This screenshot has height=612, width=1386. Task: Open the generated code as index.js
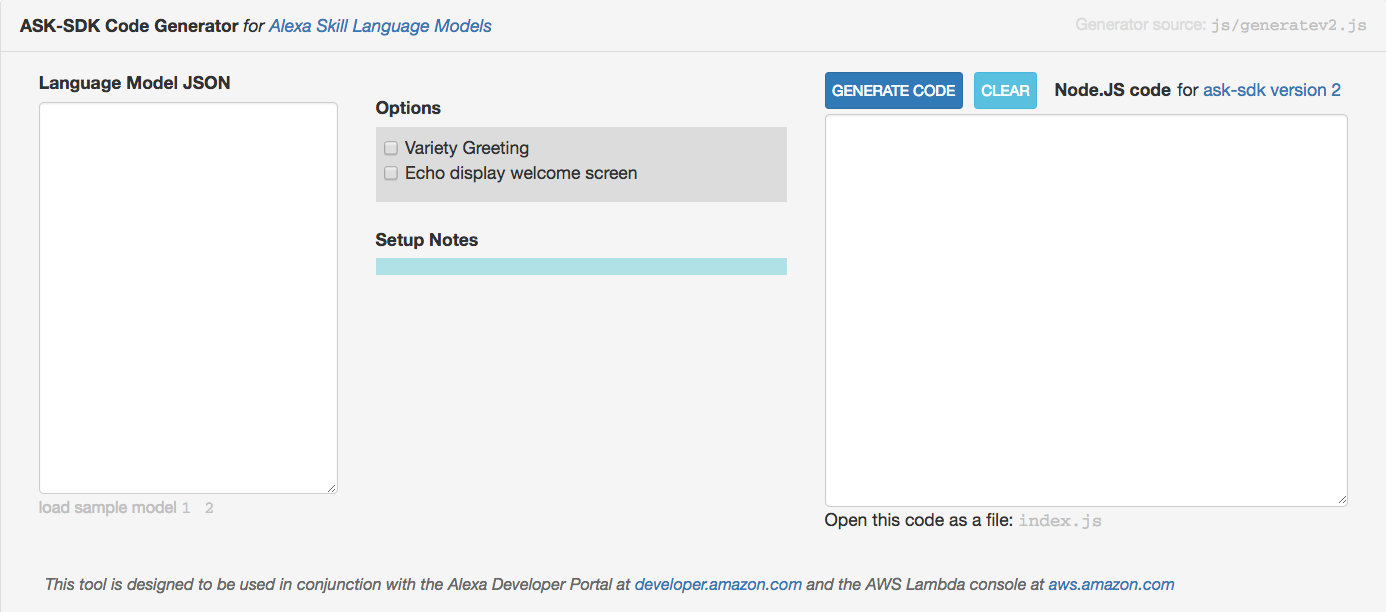tap(1060, 521)
